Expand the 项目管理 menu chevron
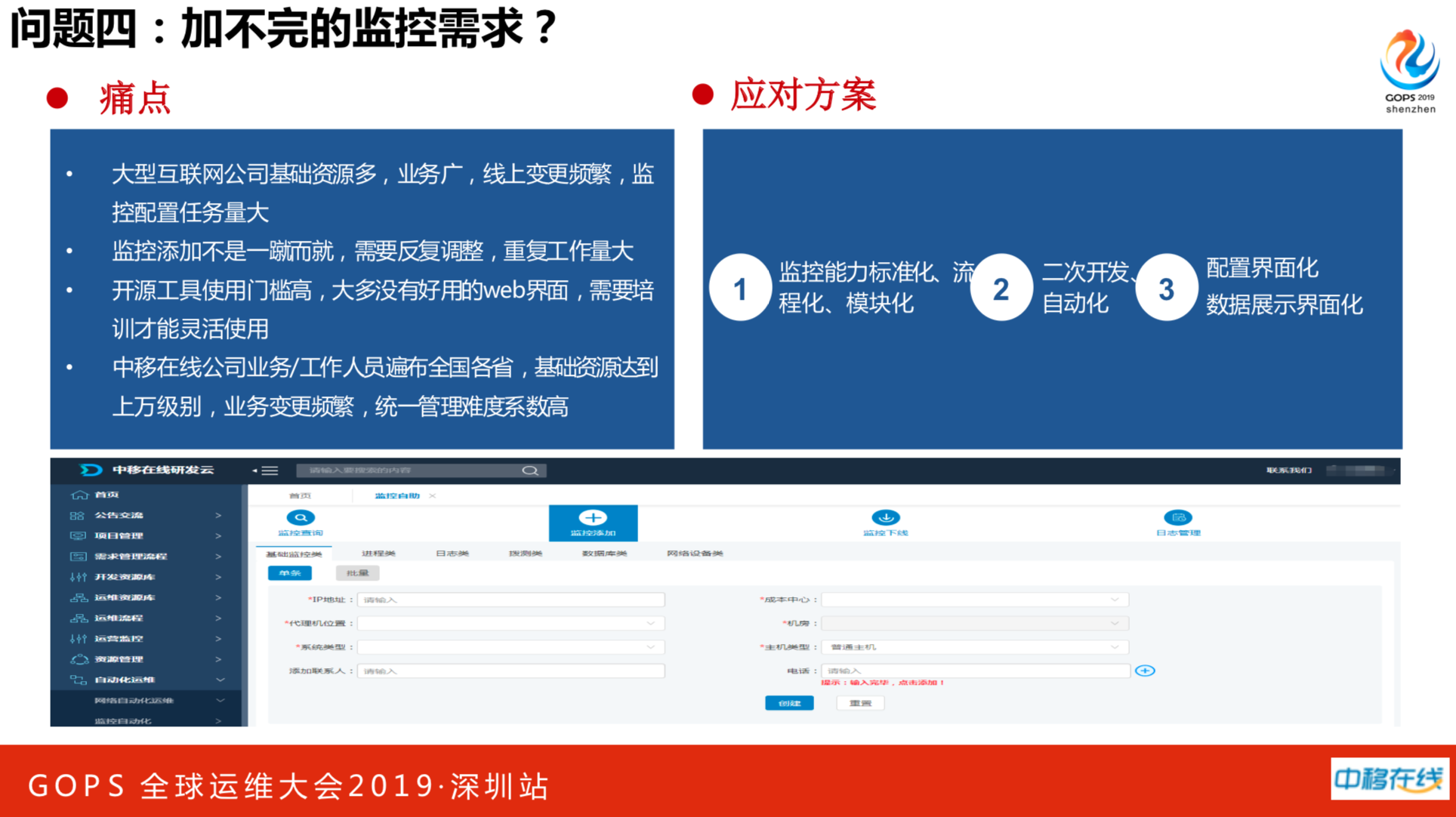1456x817 pixels. 218,536
